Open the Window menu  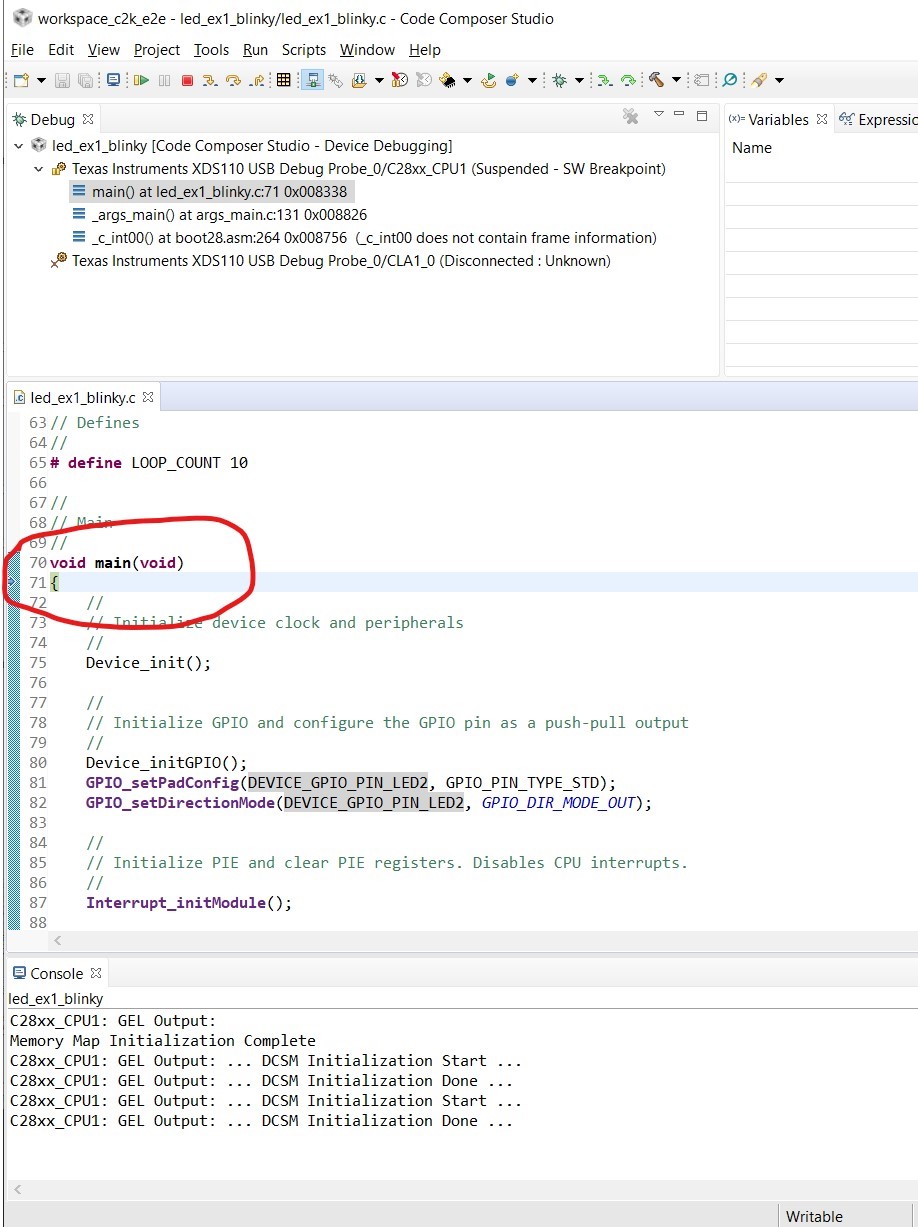pos(367,49)
